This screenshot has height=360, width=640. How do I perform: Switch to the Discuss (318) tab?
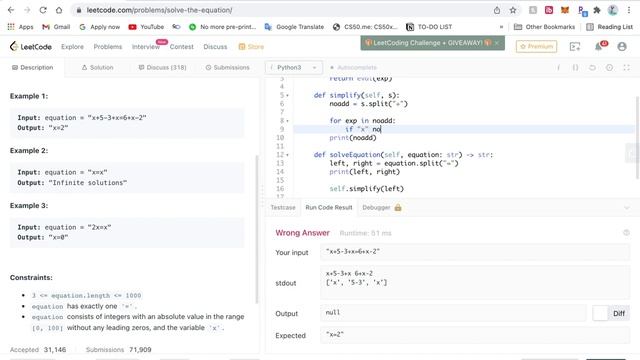coord(162,67)
